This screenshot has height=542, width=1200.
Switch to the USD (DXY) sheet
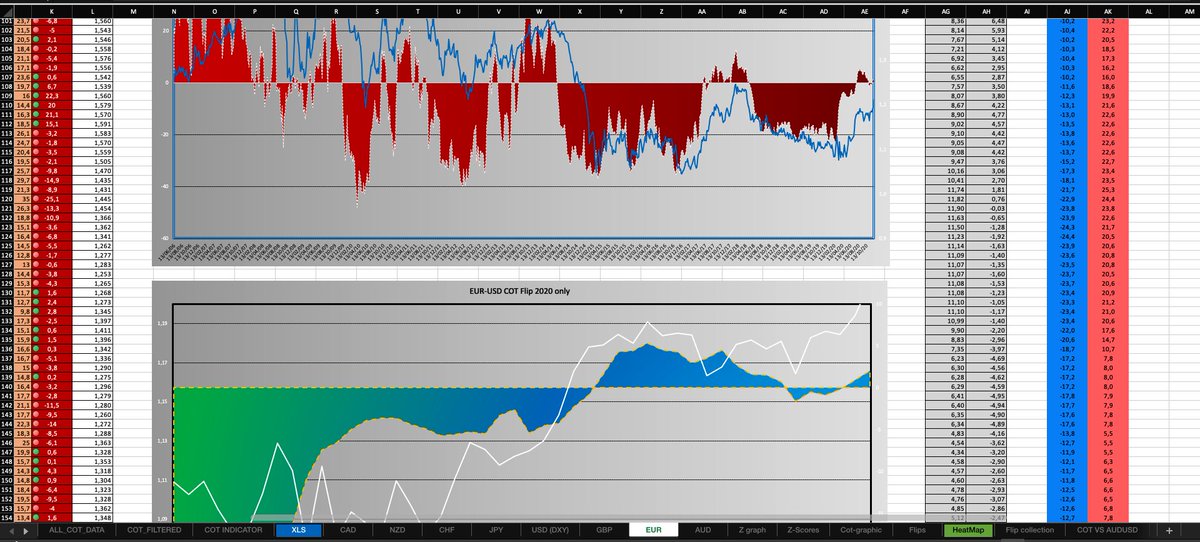(x=550, y=531)
